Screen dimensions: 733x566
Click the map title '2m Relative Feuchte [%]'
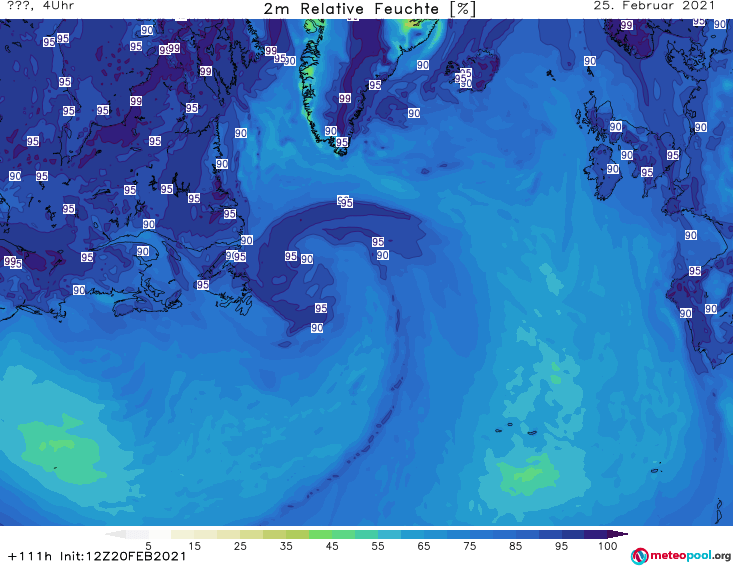pos(369,9)
